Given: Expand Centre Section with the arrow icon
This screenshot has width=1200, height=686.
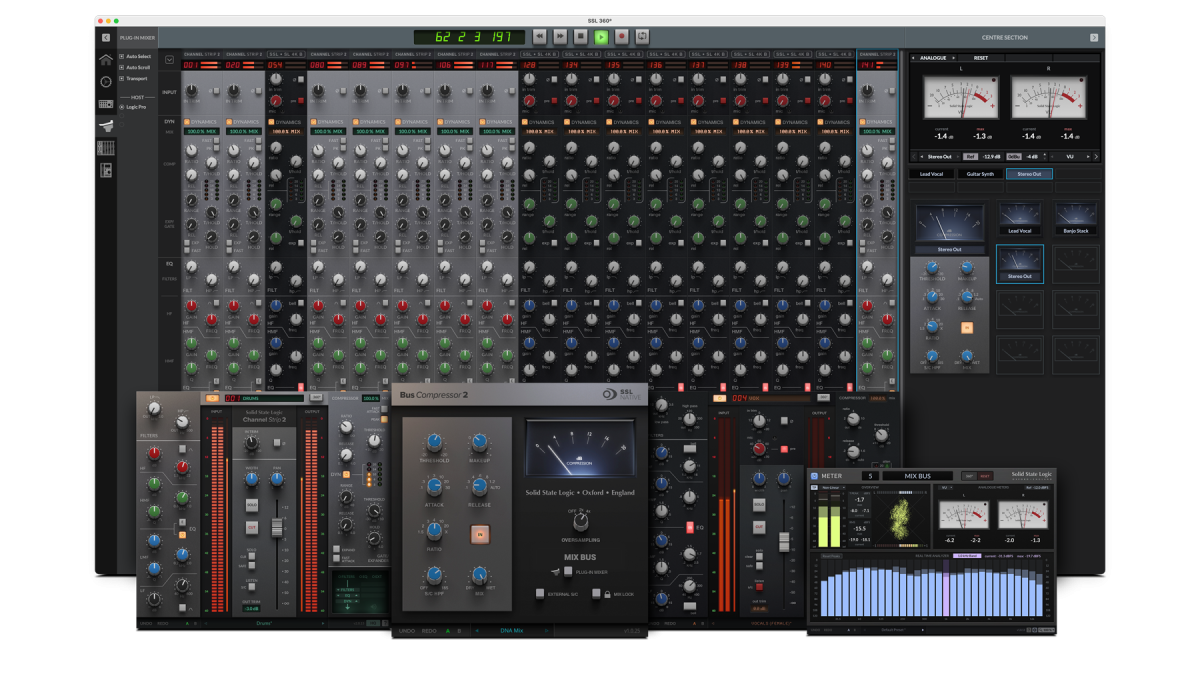Looking at the screenshot, I should (1094, 37).
